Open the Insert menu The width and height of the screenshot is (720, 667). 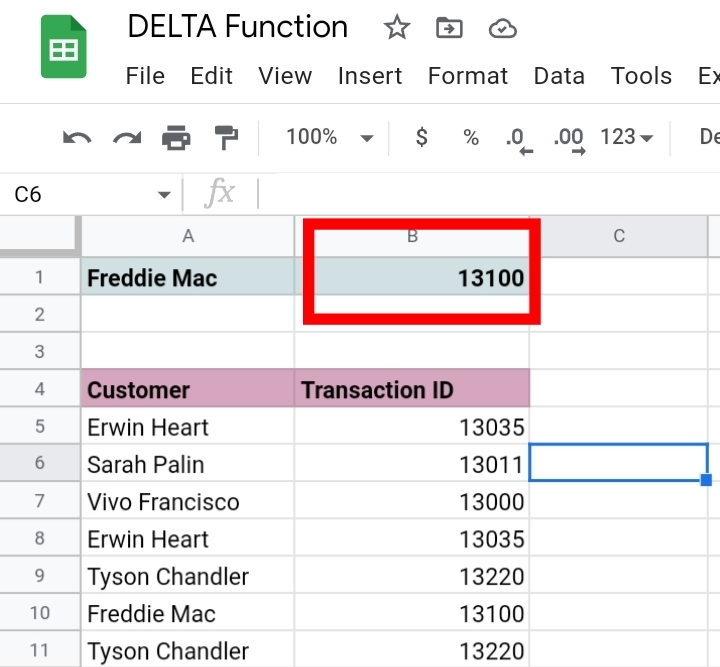tap(370, 76)
